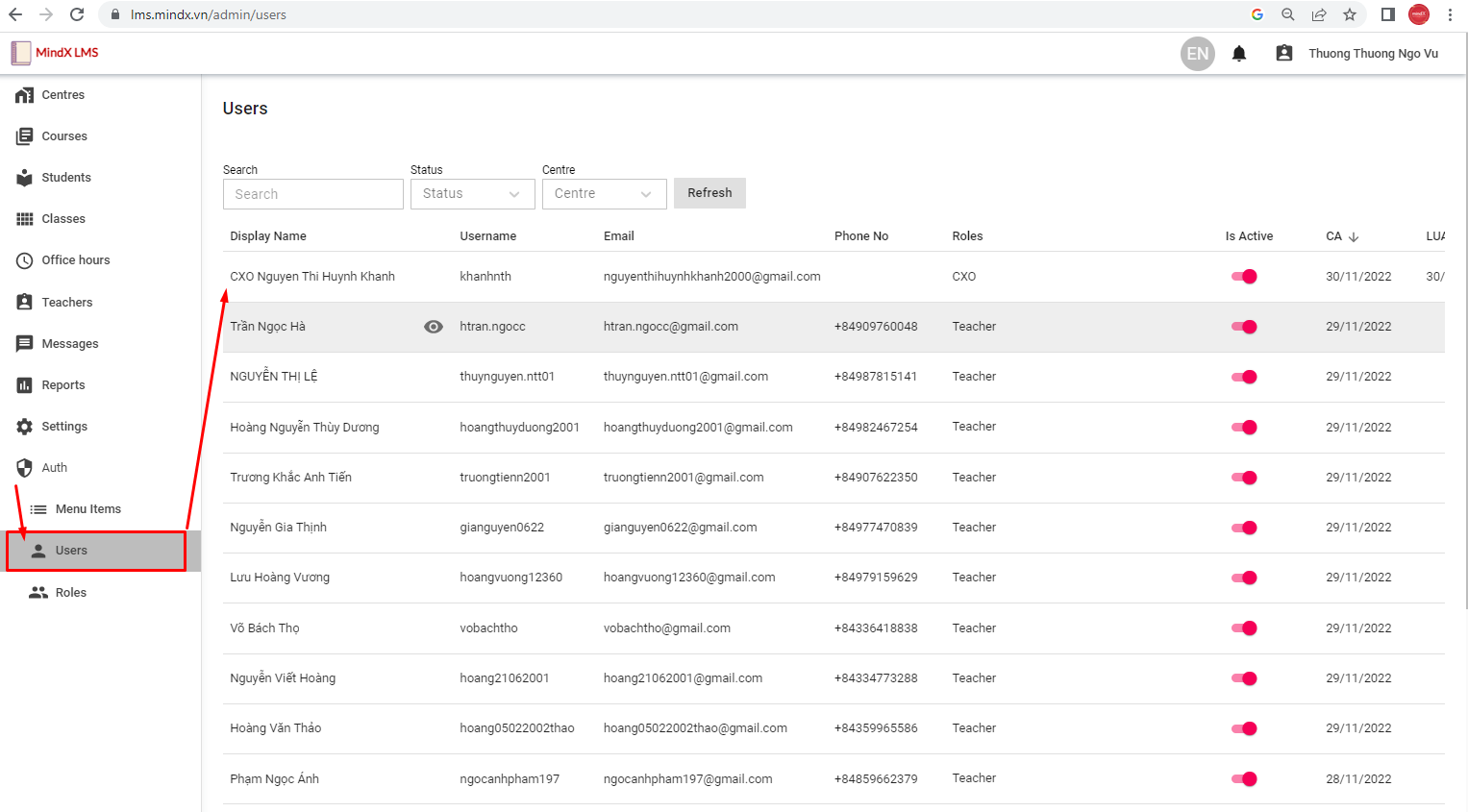Bookmark this page with the star icon
This screenshot has width=1468, height=812.
[1350, 14]
